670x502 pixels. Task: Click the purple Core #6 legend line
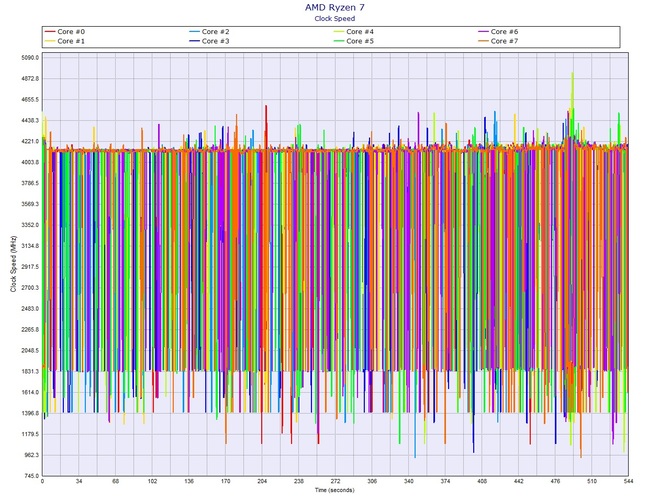483,32
